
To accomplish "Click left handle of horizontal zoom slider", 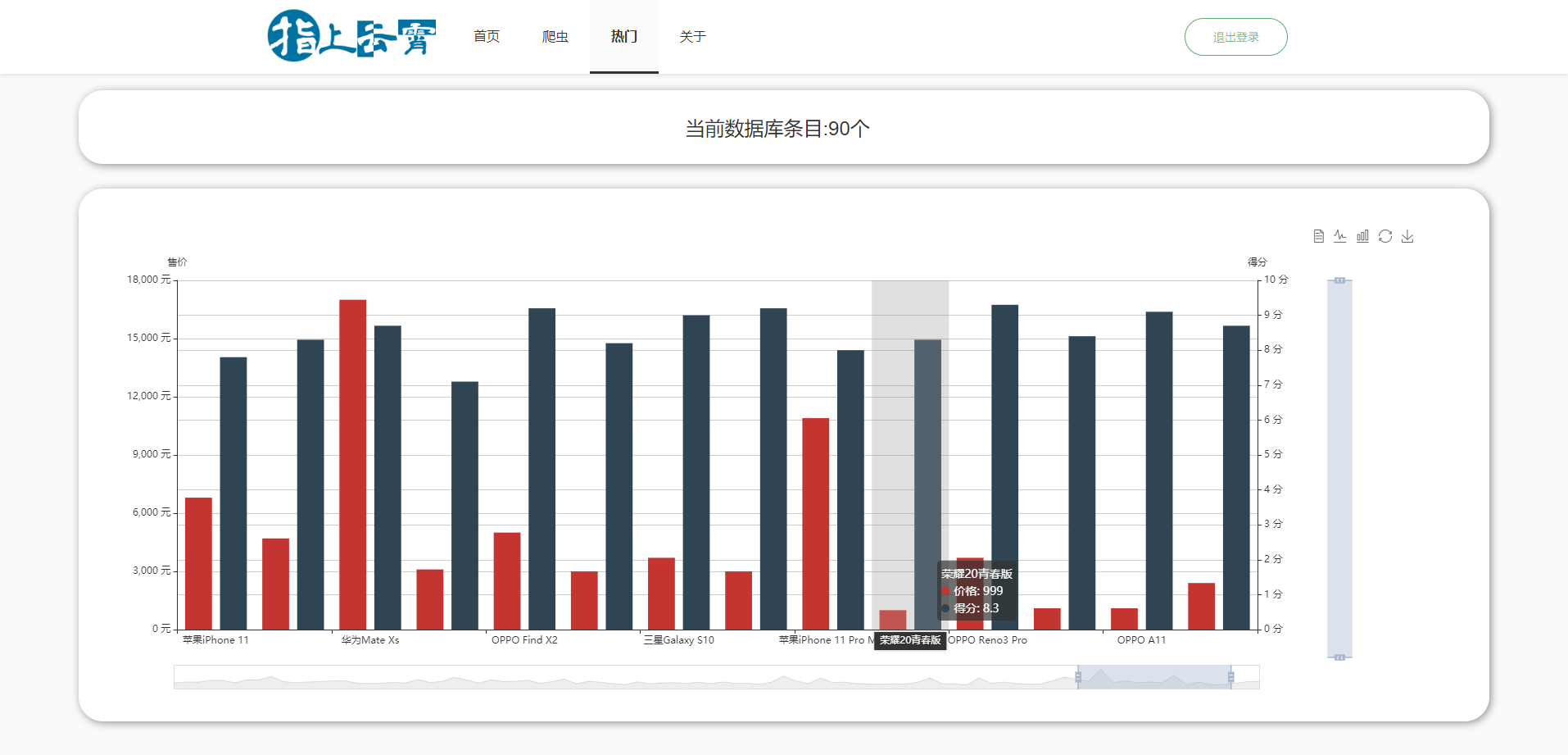I will pyautogui.click(x=1078, y=676).
